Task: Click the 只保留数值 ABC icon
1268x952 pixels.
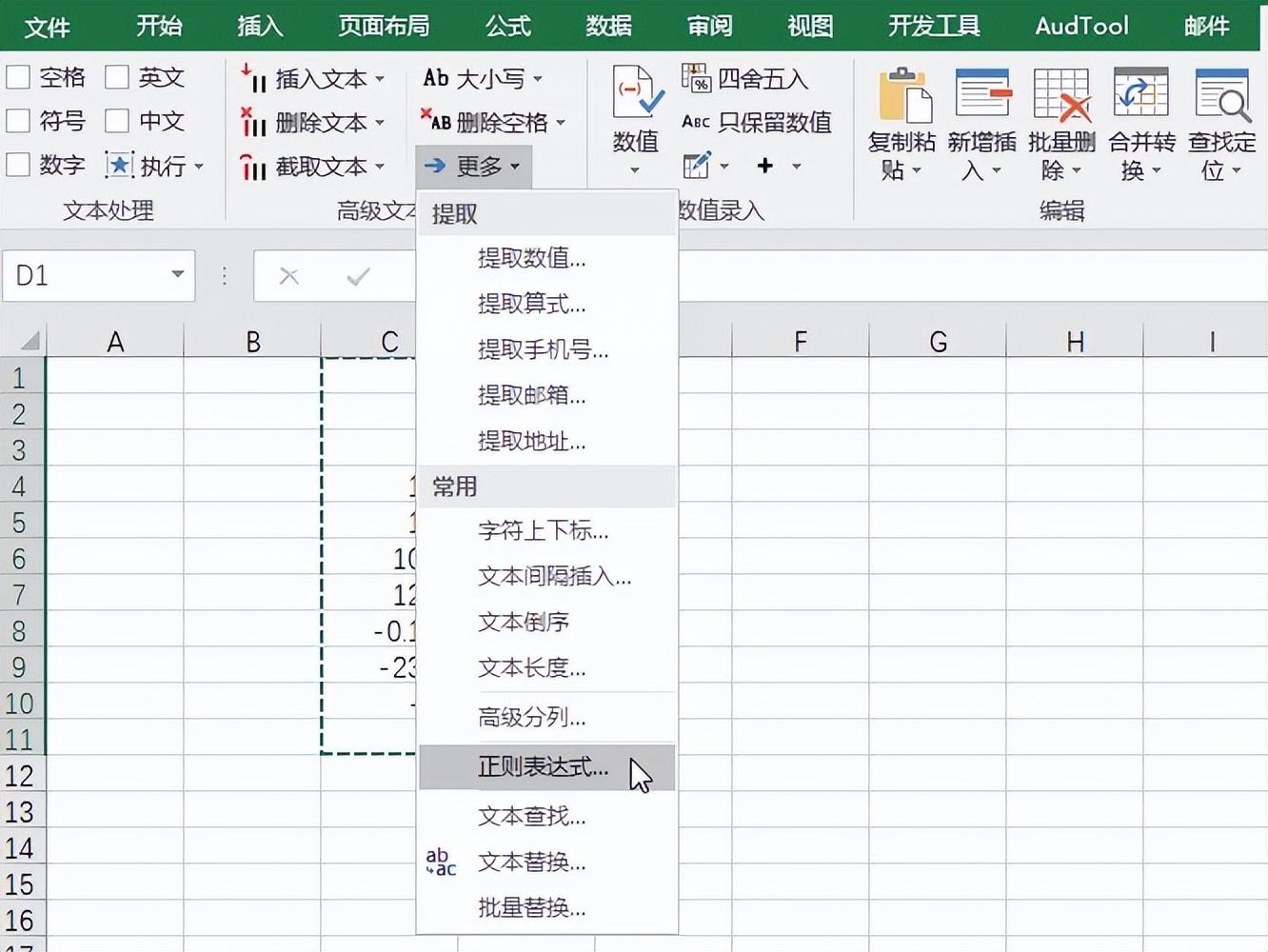Action: point(696,122)
